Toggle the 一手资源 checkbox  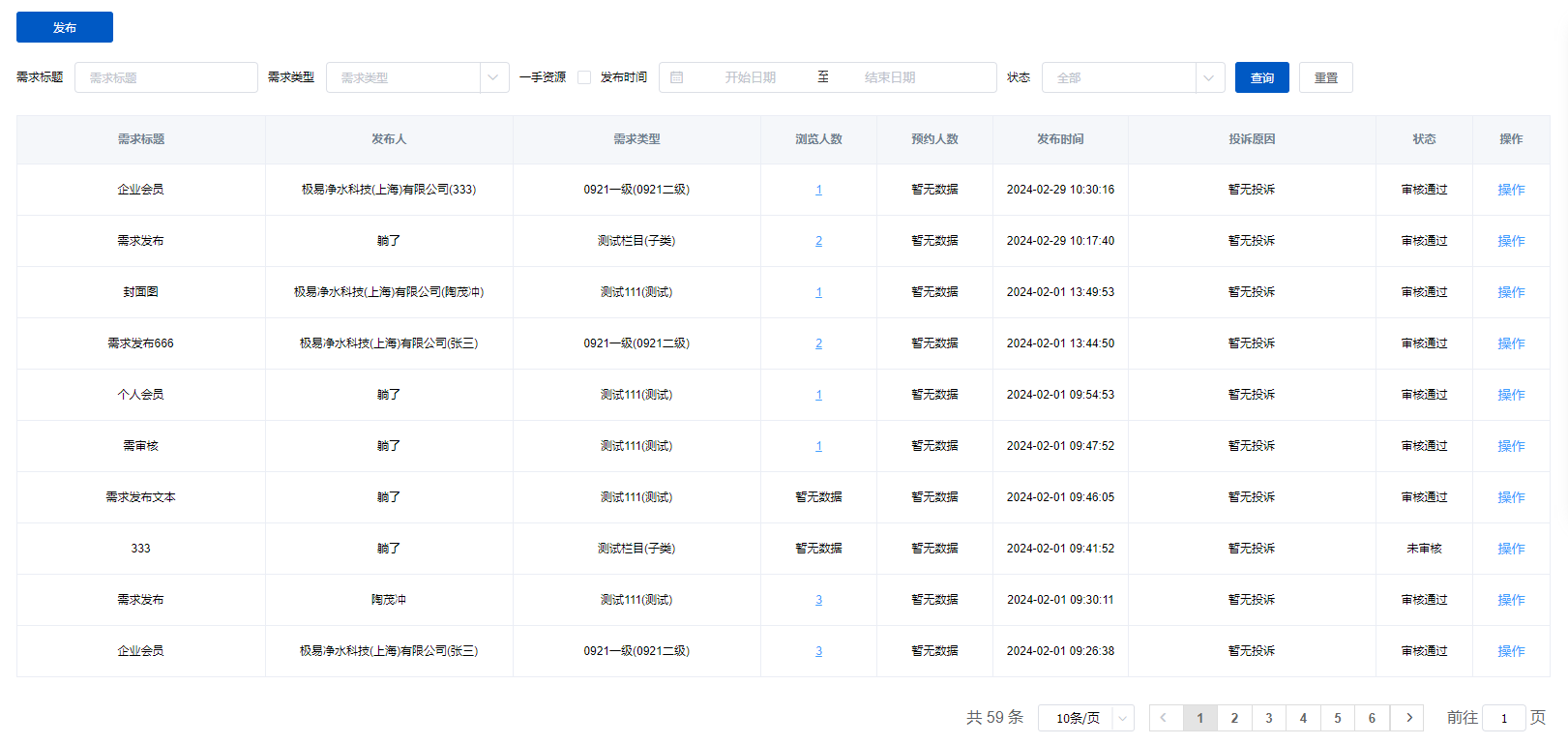coord(584,77)
